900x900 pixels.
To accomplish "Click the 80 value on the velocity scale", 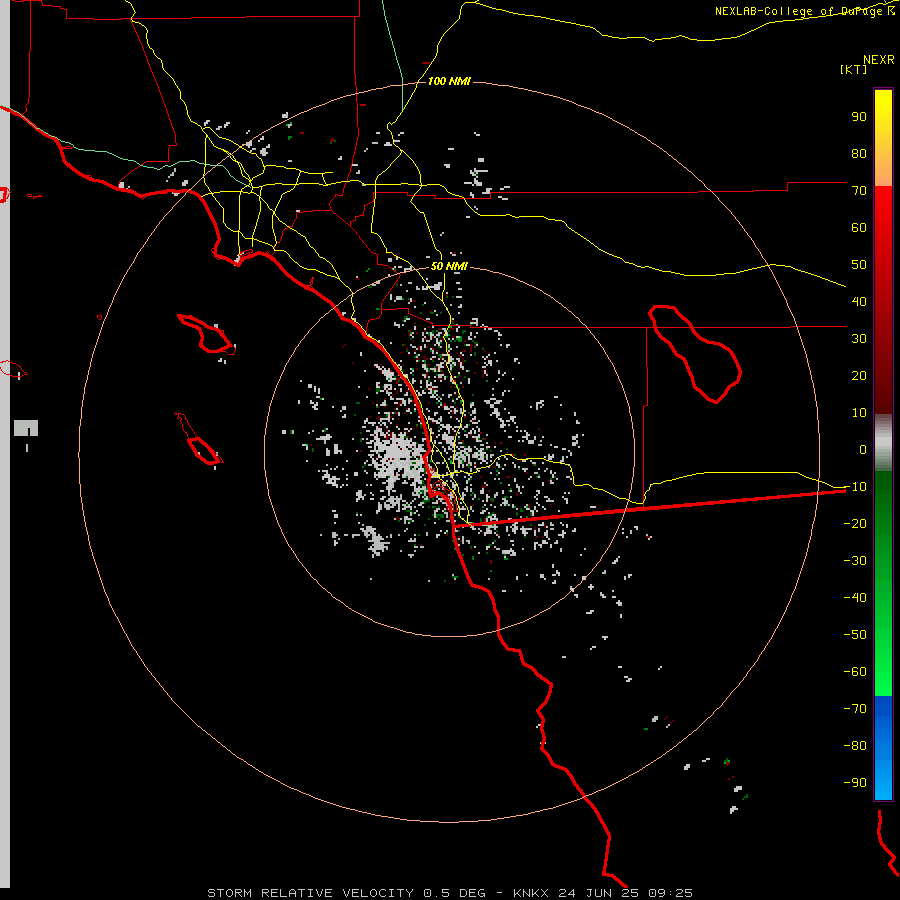I will 859,154.
